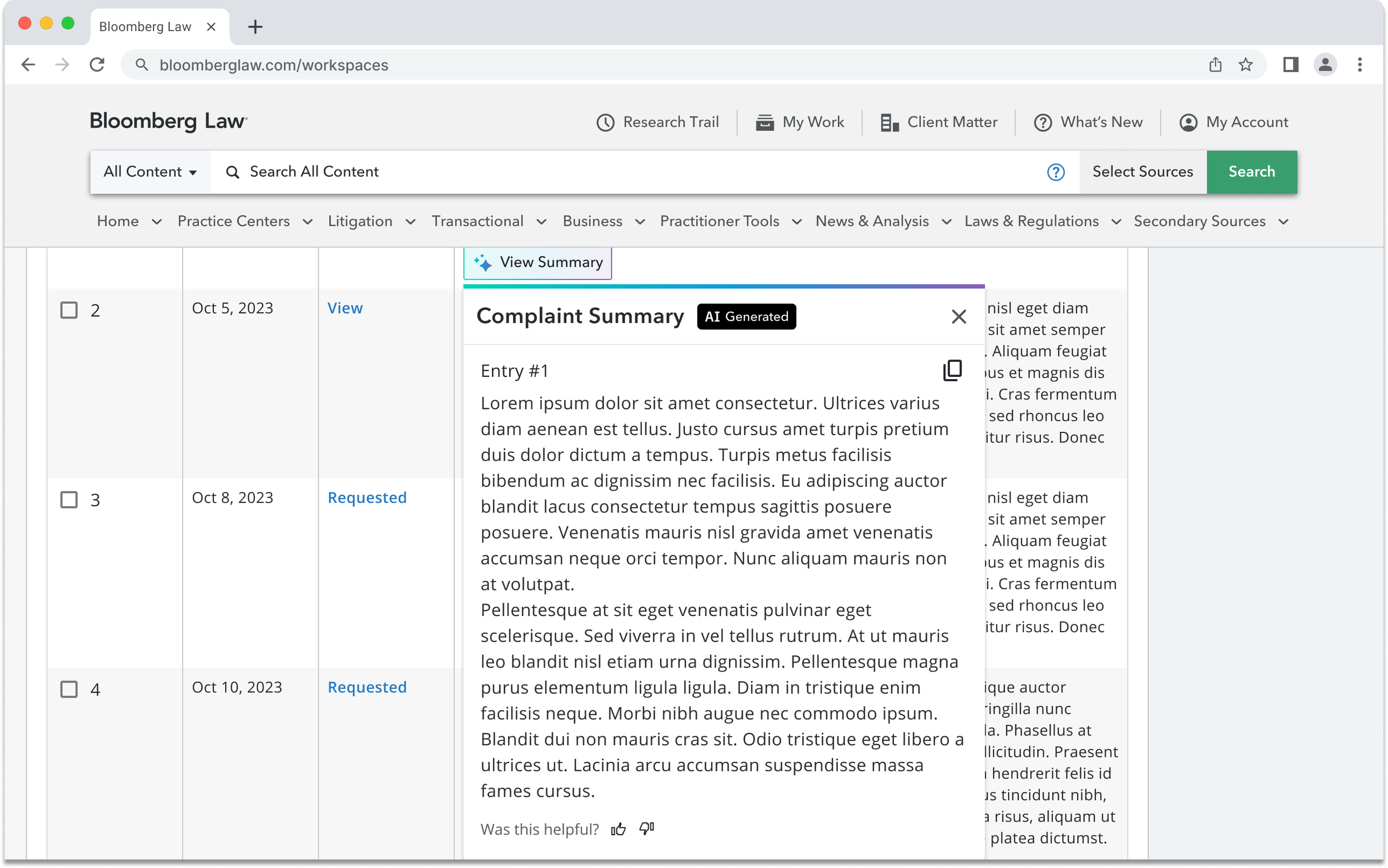Viewport: 1388px width, 868px height.
Task: Click the search magnifying glass icon
Action: point(233,171)
